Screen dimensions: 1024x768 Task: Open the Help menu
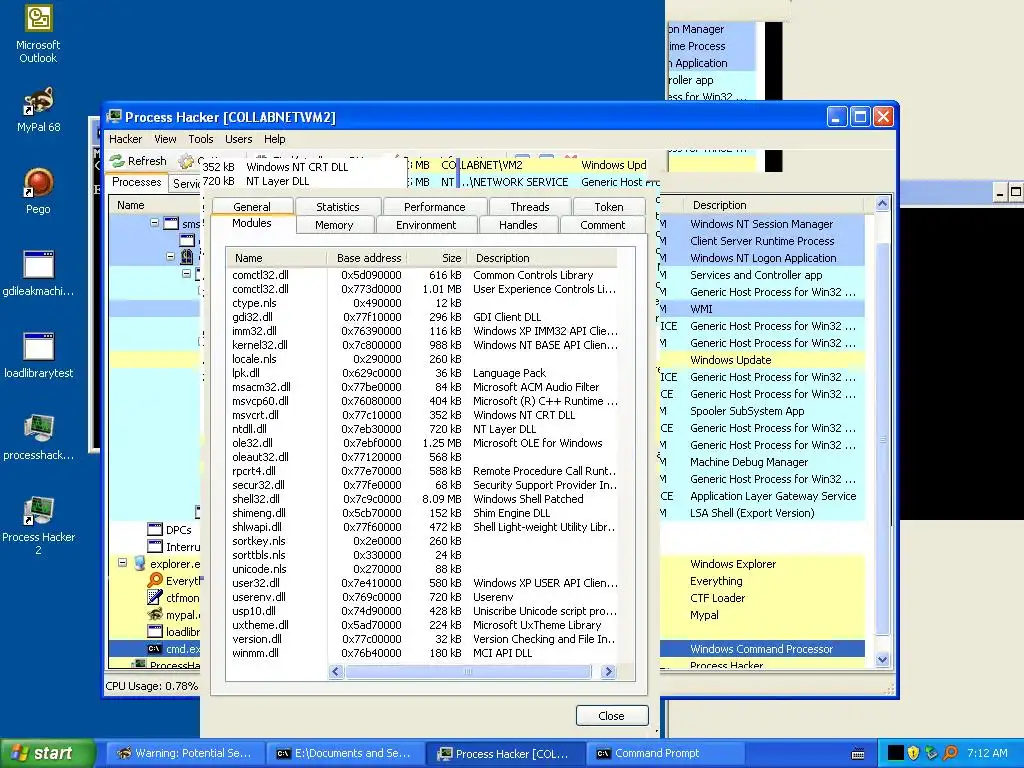(x=274, y=139)
